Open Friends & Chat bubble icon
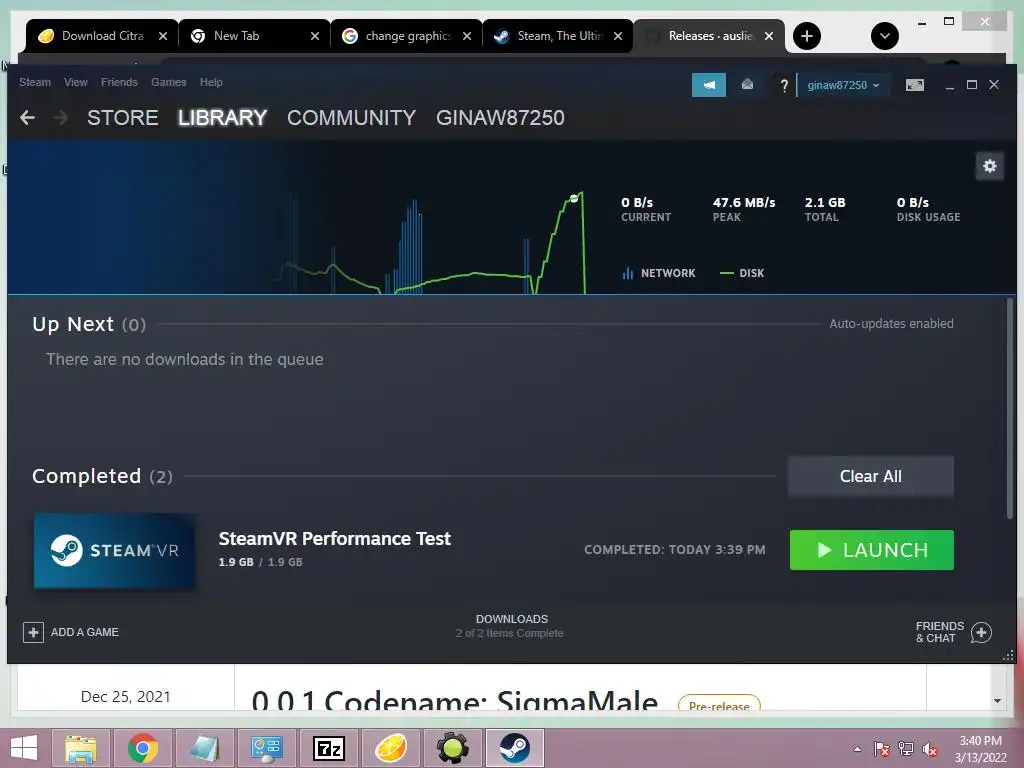Viewport: 1024px width, 768px height. point(981,632)
